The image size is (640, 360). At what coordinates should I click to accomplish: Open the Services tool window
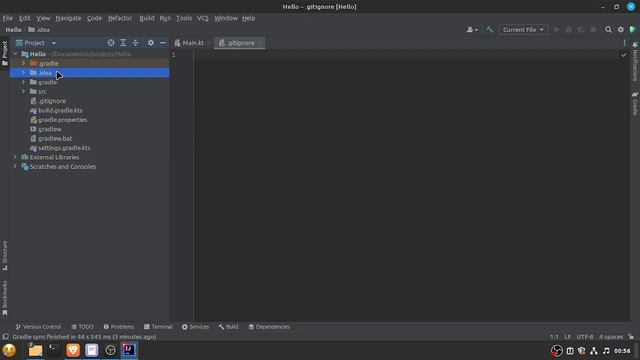pyautogui.click(x=196, y=327)
